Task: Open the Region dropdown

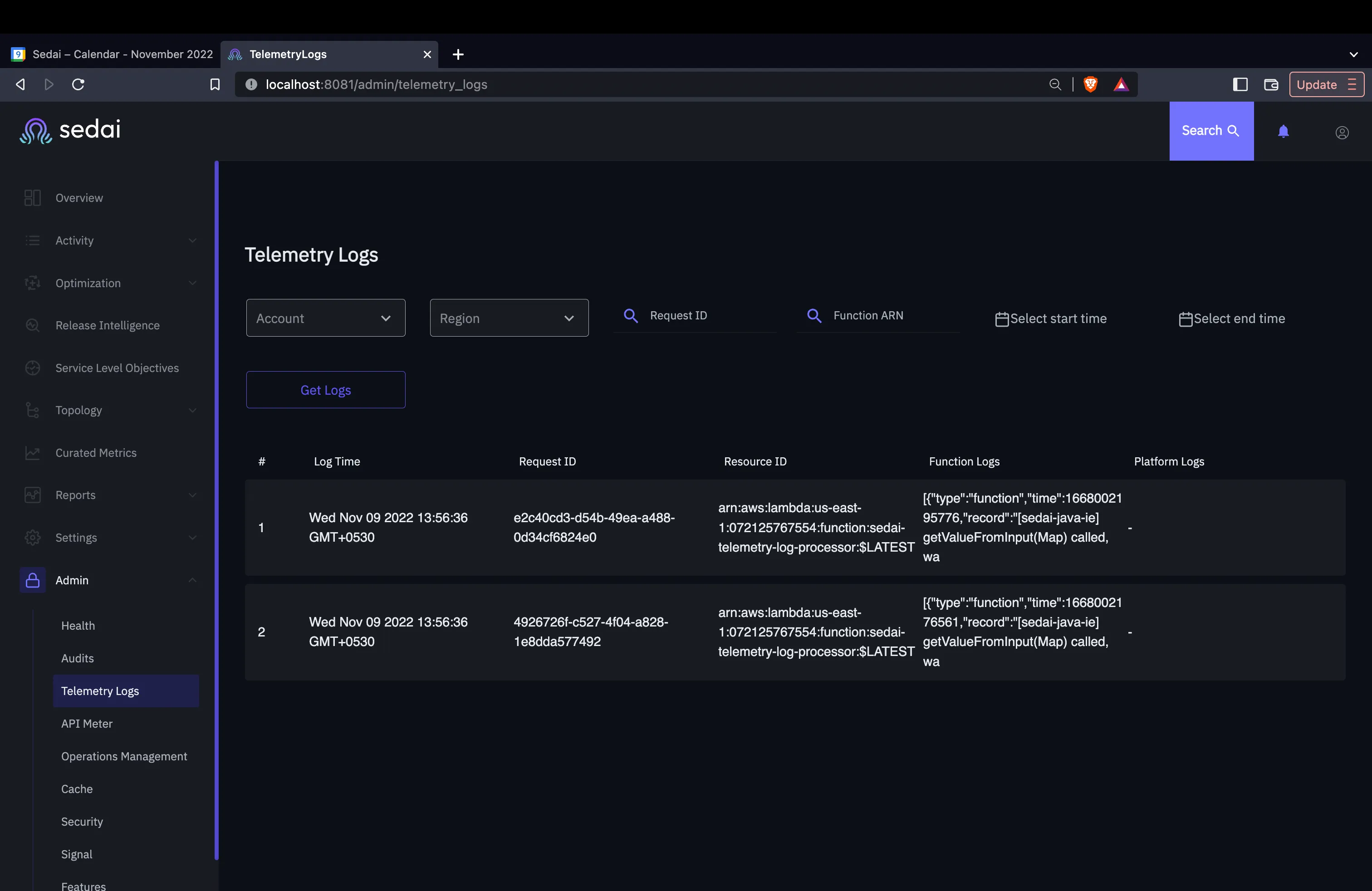Action: tap(509, 318)
